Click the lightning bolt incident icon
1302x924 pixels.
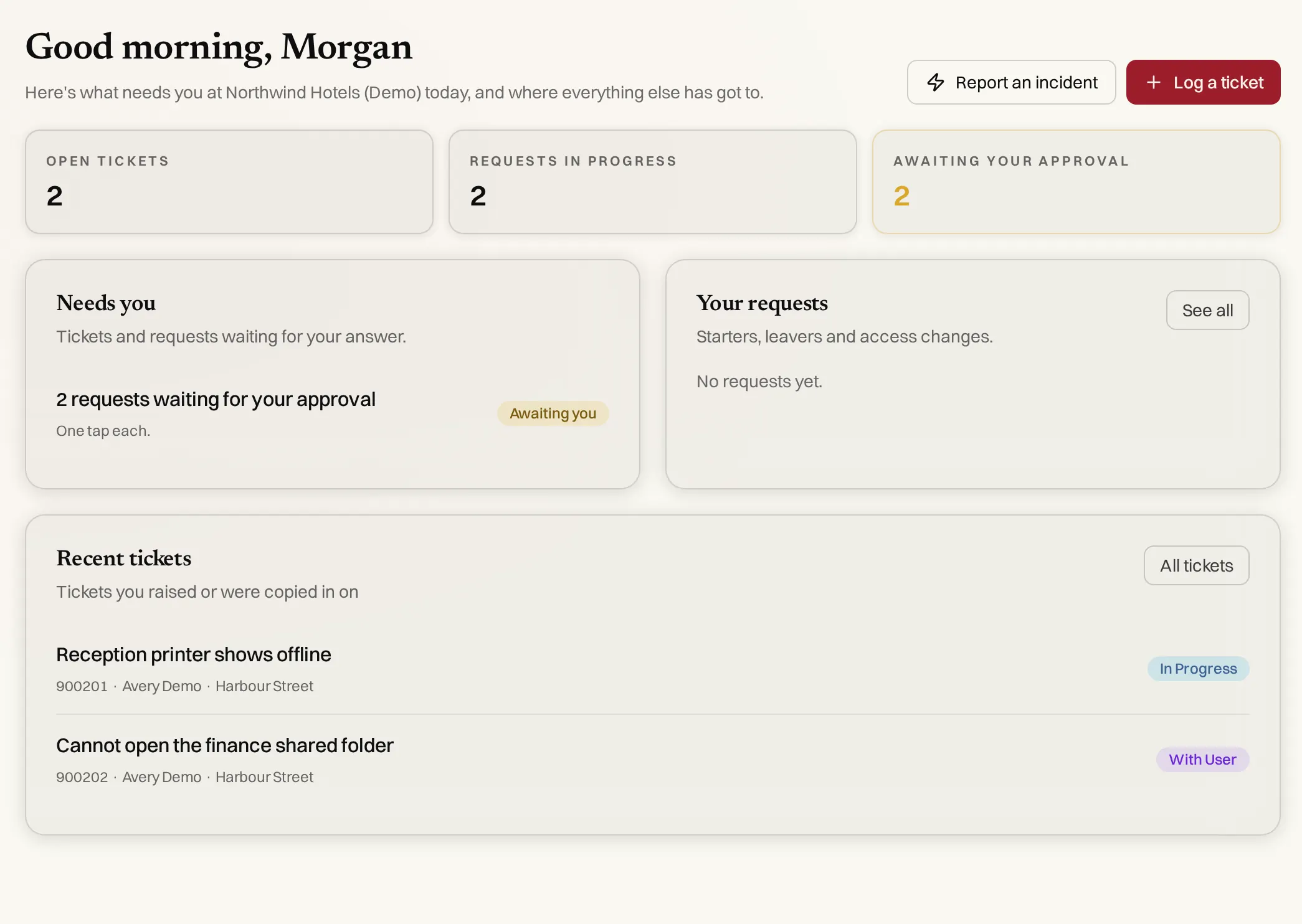[x=936, y=82]
